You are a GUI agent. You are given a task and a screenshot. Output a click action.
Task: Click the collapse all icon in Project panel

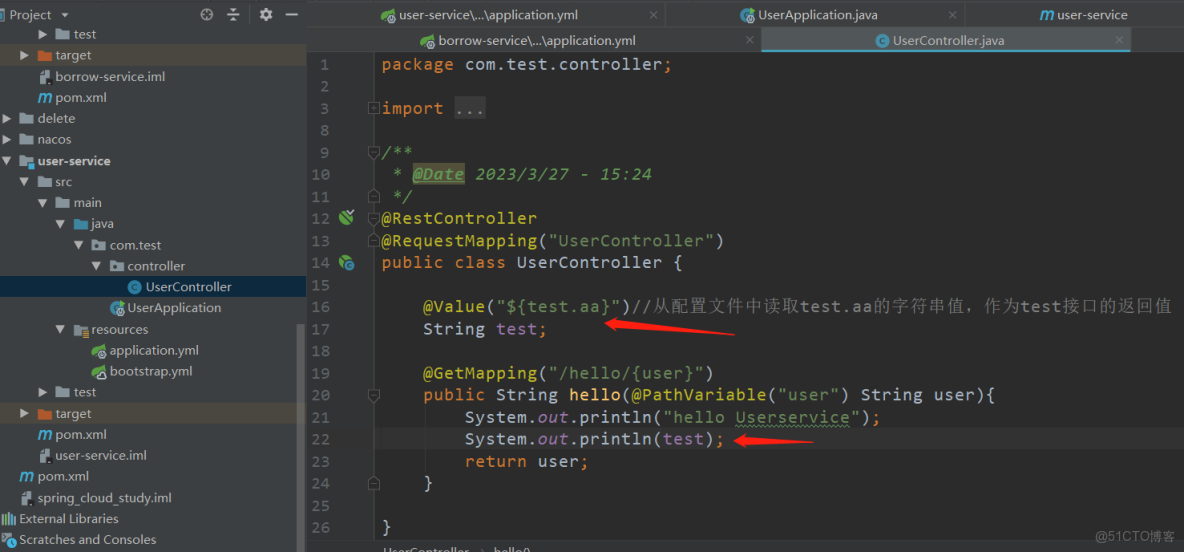pyautogui.click(x=233, y=14)
